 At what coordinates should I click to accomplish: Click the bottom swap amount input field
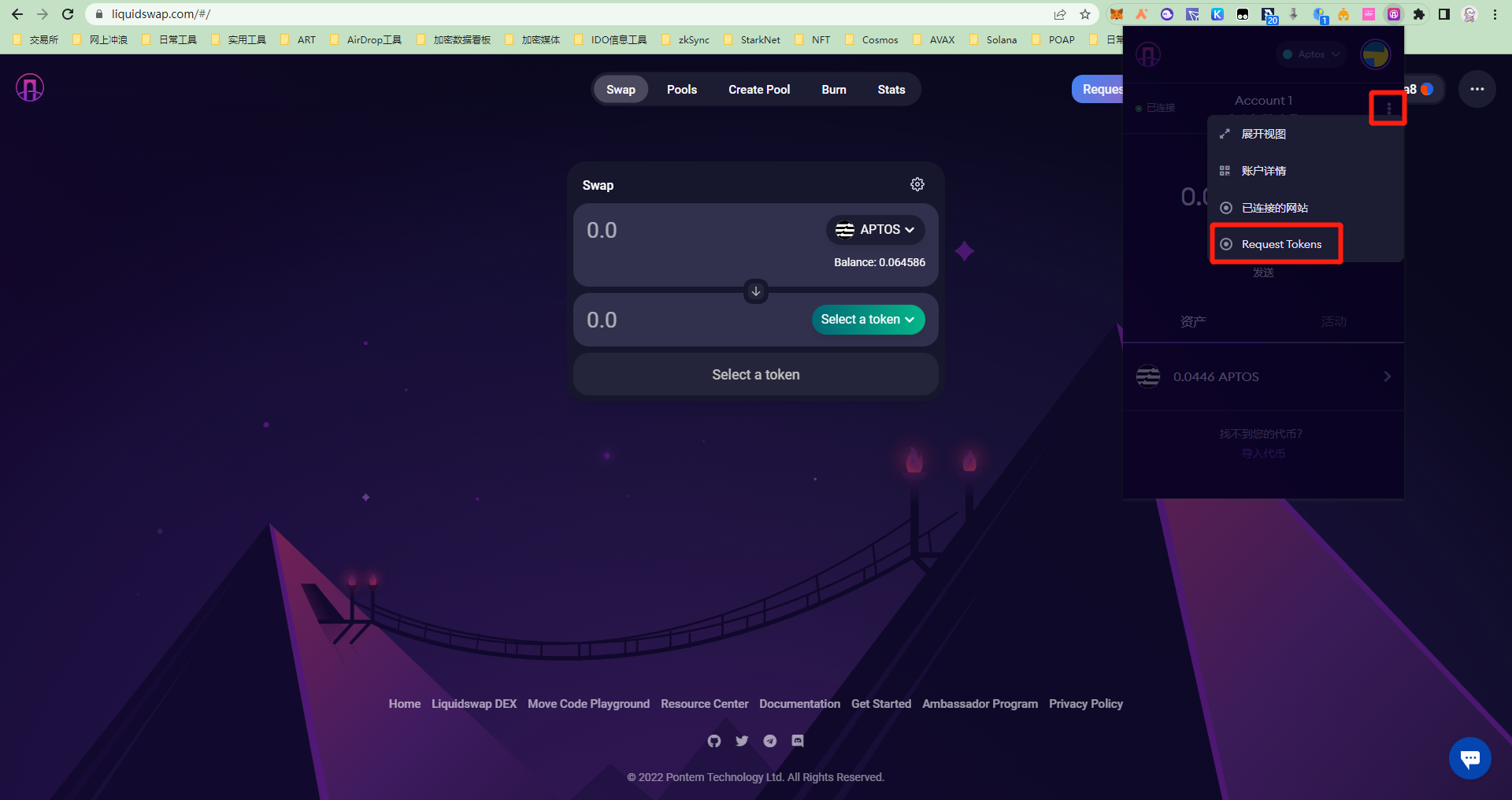pos(695,320)
